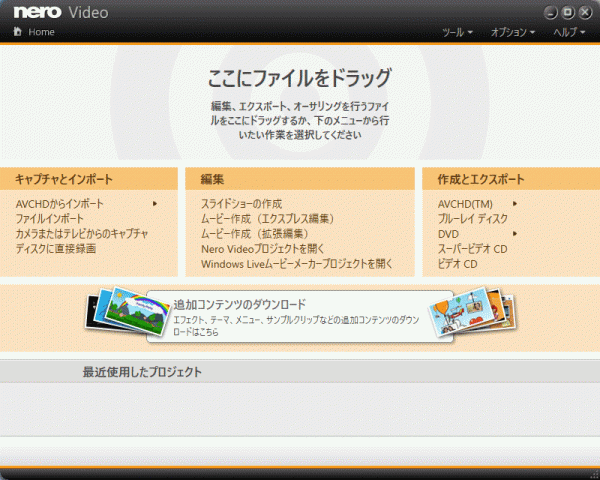Expand AVCHDからインポート submenu arrow

pyautogui.click(x=155, y=204)
